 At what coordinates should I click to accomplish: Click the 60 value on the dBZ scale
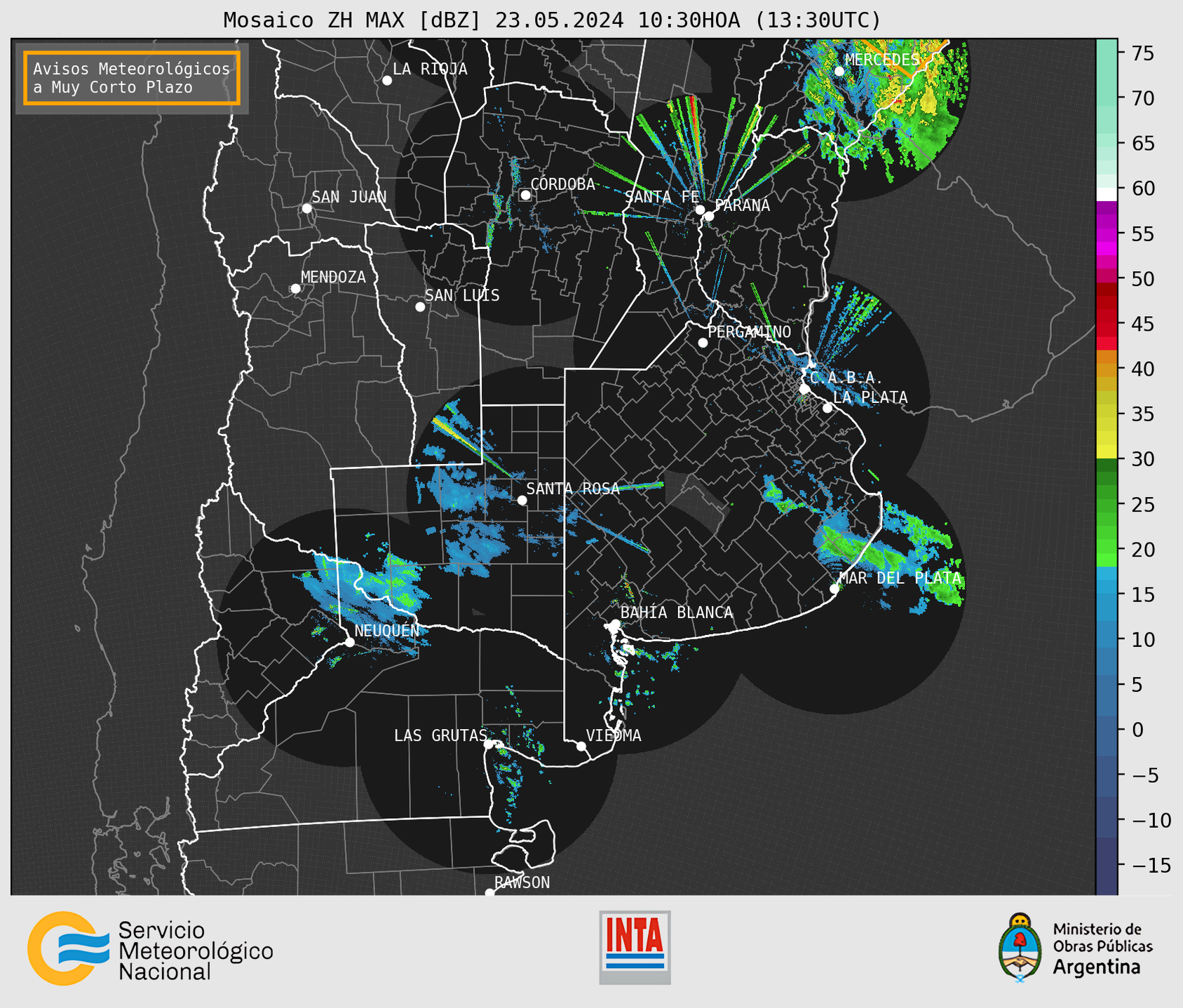click(1143, 189)
